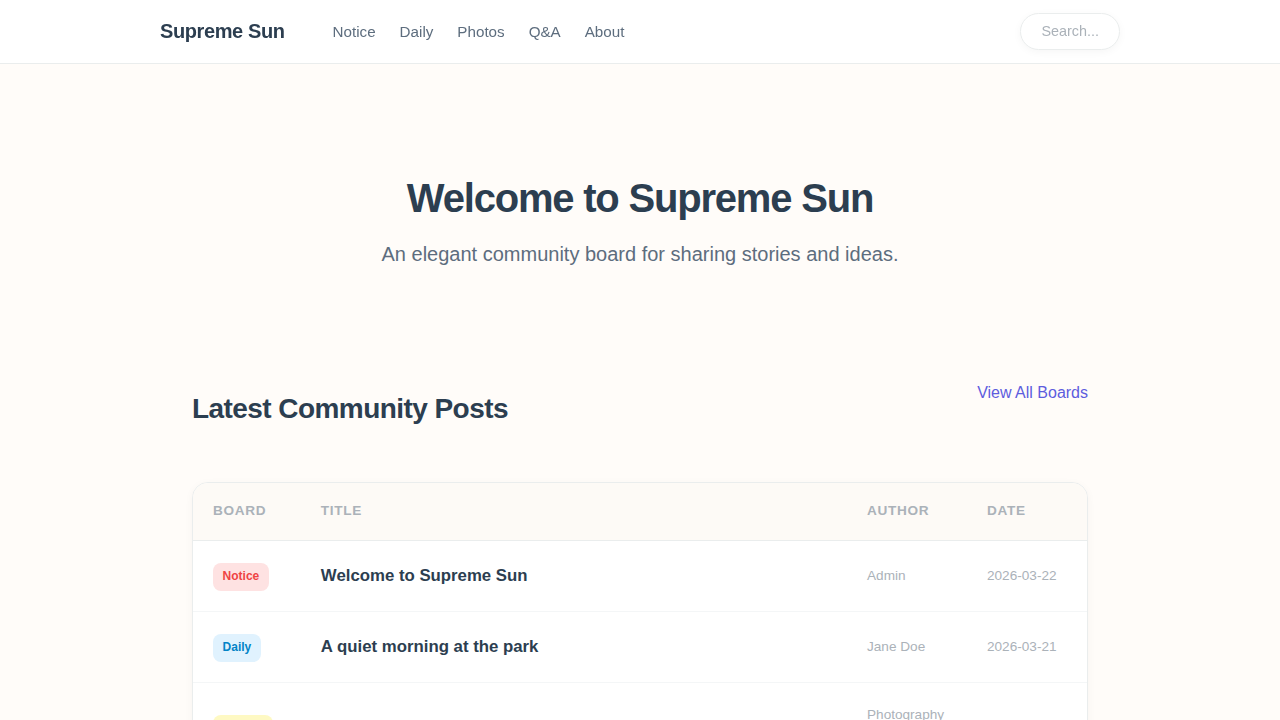Click the Supreme Sun site logo
The width and height of the screenshot is (1280, 720).
[x=222, y=31]
